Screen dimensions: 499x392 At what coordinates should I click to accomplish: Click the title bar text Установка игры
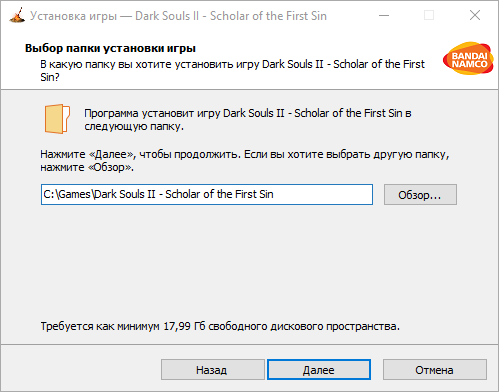point(73,16)
